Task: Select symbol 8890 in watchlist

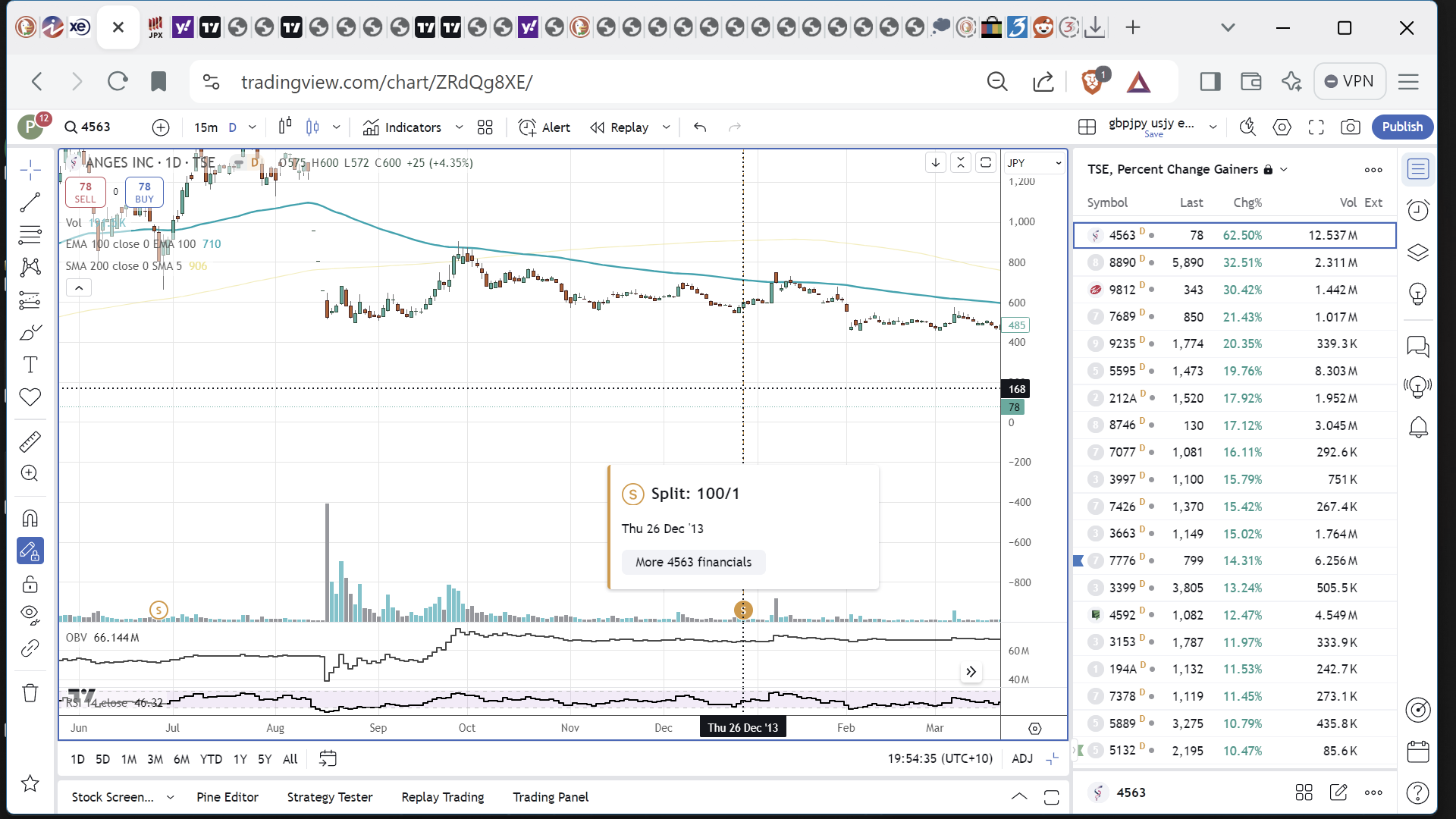Action: [x=1235, y=262]
